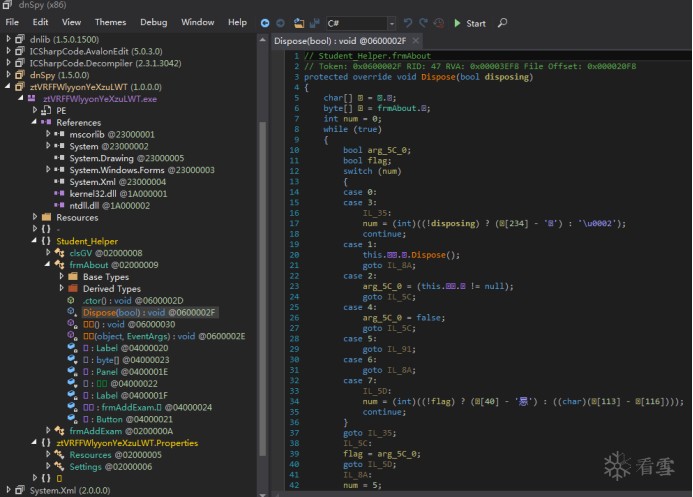Expand the mscorlib reference
693x497 pixels.
click(x=48, y=134)
